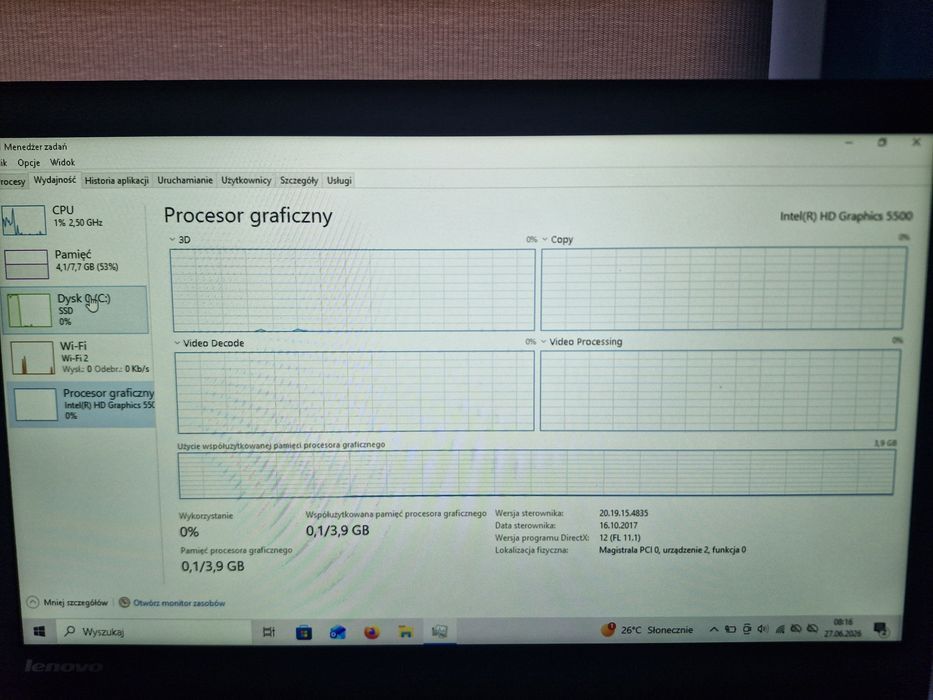
Task: Click the driver date 16.10.2017 value
Action: (x=618, y=526)
